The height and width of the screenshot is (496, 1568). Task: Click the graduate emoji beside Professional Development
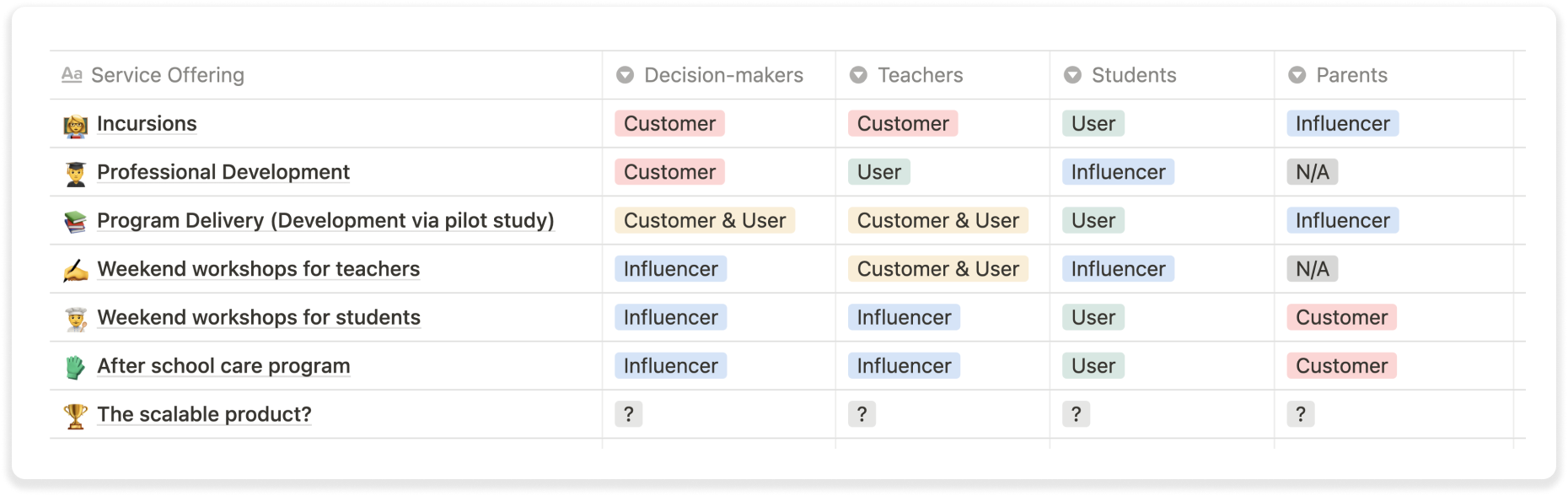(75, 173)
